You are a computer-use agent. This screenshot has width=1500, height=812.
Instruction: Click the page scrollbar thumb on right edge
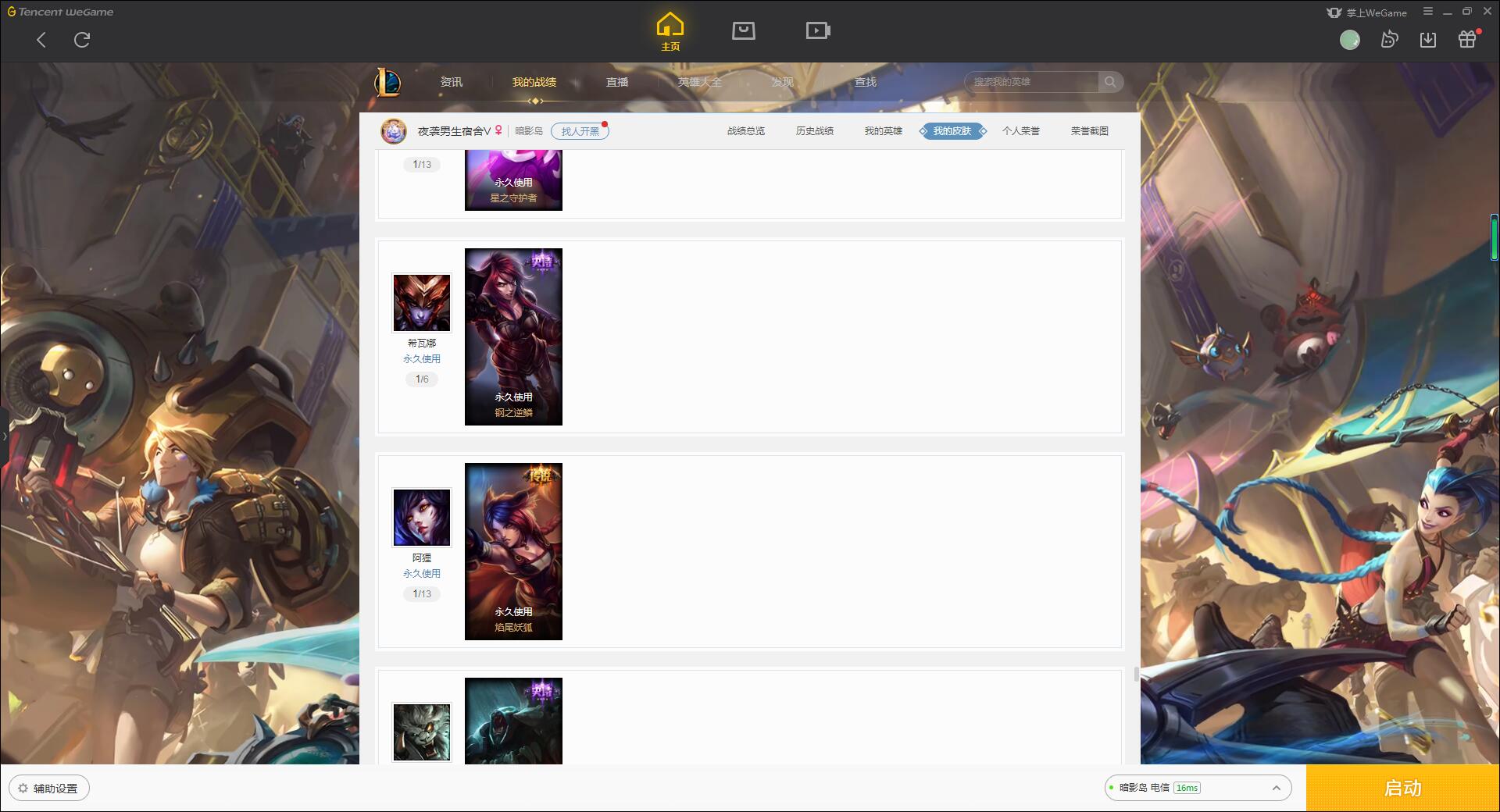(x=1495, y=237)
